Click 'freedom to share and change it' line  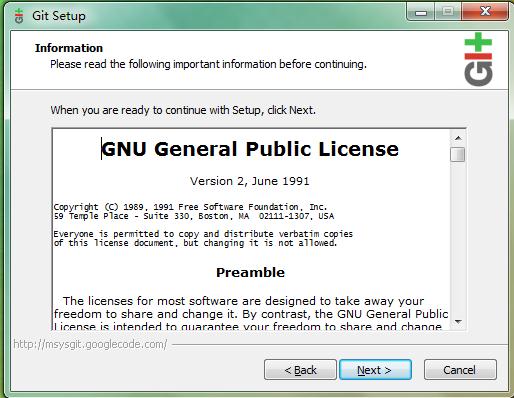251,314
